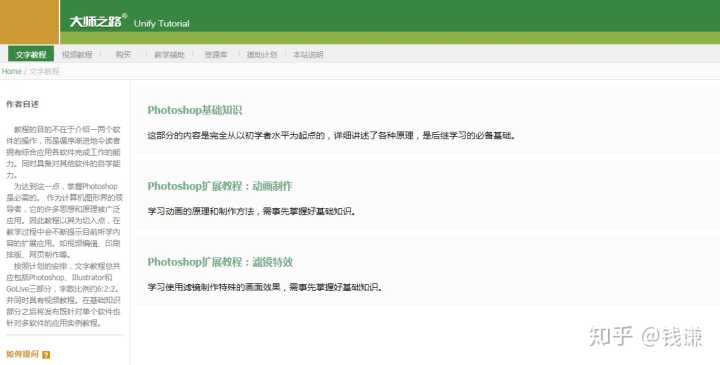Viewport: 720px width, 365px height.
Task: Go to the 教学辅助 tab
Action: [x=169, y=54]
